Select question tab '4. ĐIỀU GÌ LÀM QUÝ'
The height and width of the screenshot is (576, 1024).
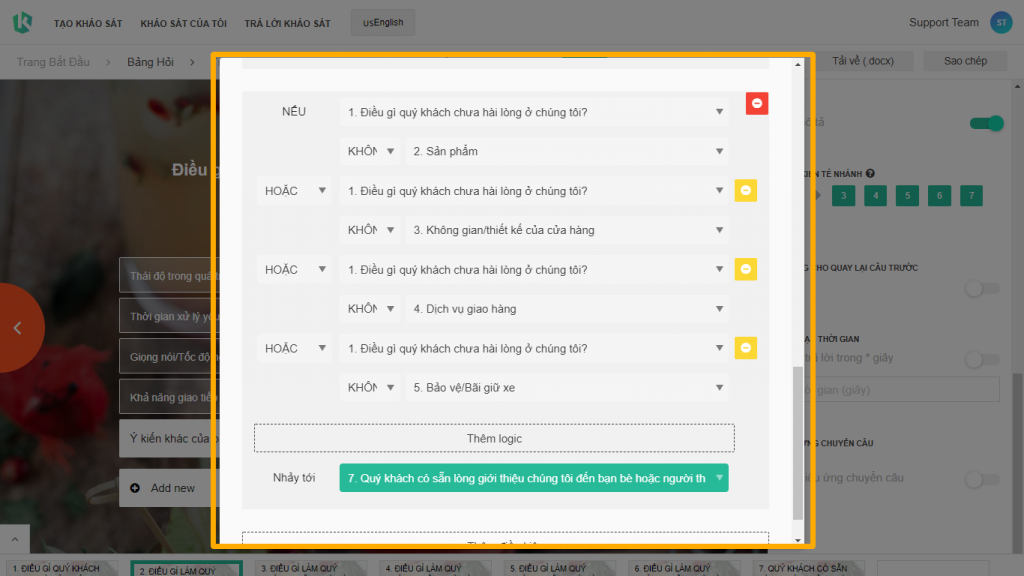[435, 568]
